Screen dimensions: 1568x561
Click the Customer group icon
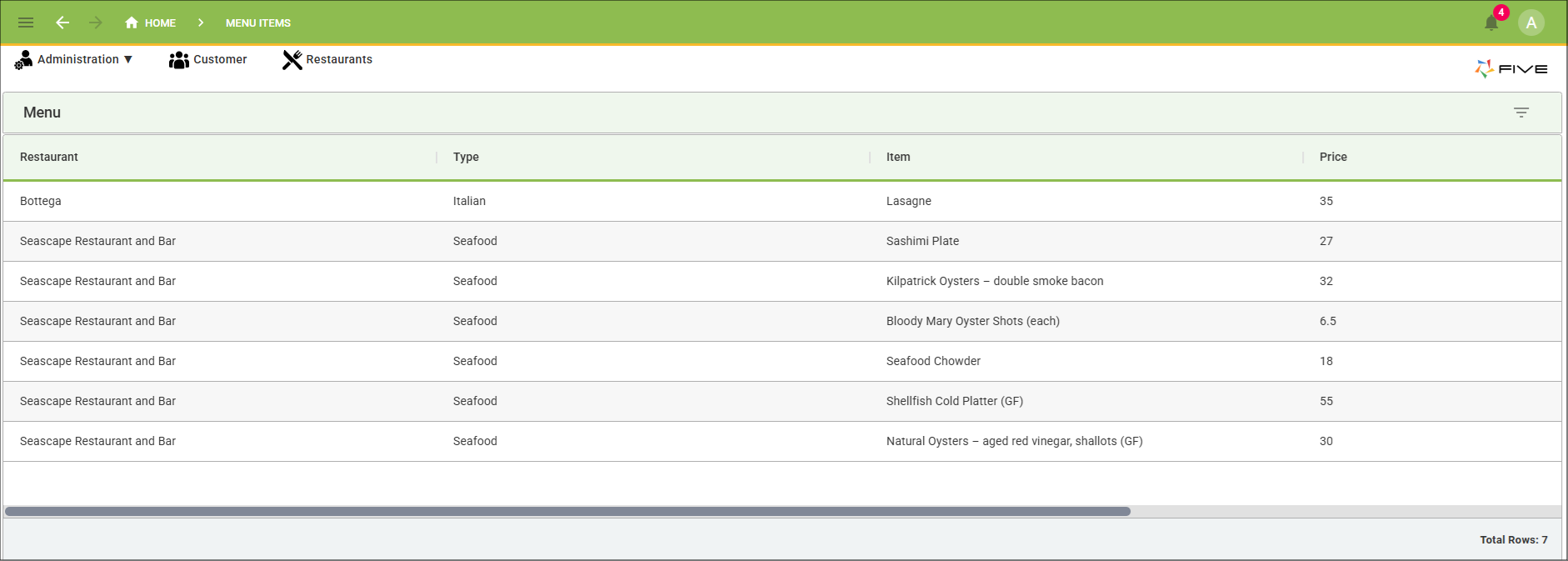pos(178,60)
